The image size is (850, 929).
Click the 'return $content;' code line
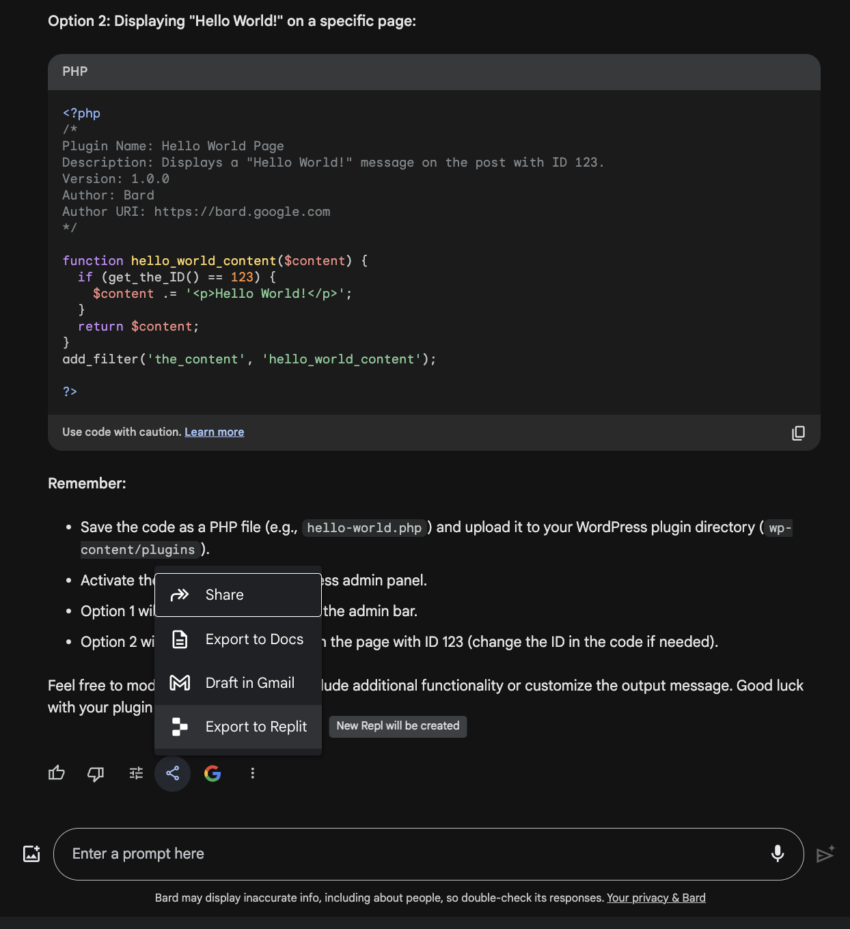coord(139,326)
